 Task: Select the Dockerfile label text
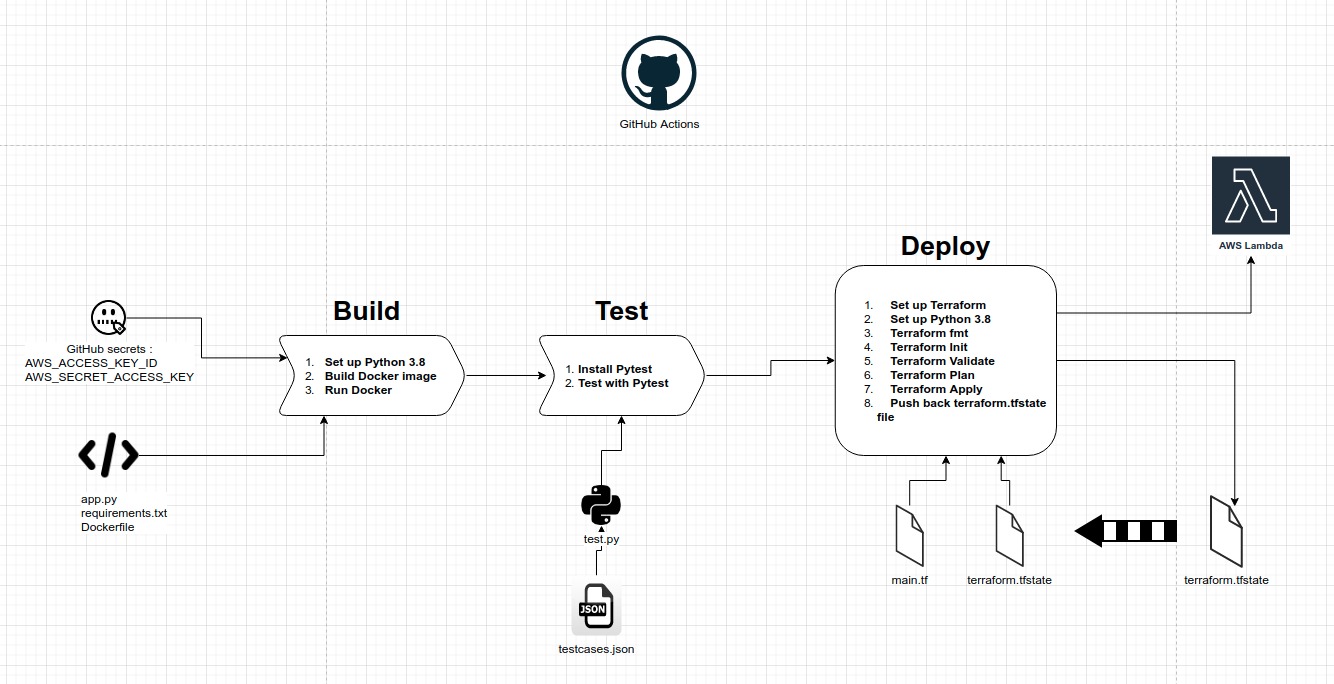(107, 526)
